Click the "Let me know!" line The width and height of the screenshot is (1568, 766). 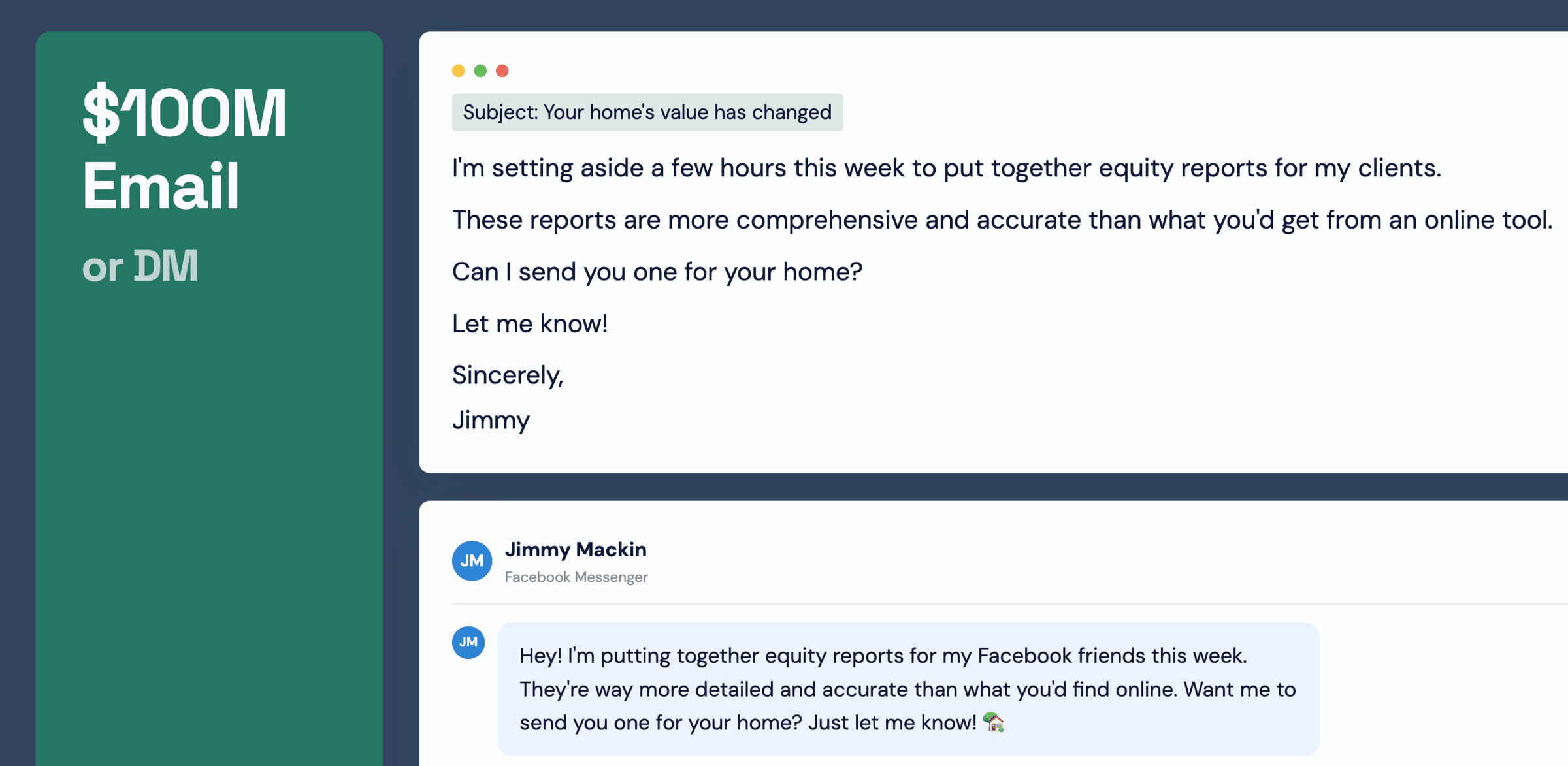529,324
